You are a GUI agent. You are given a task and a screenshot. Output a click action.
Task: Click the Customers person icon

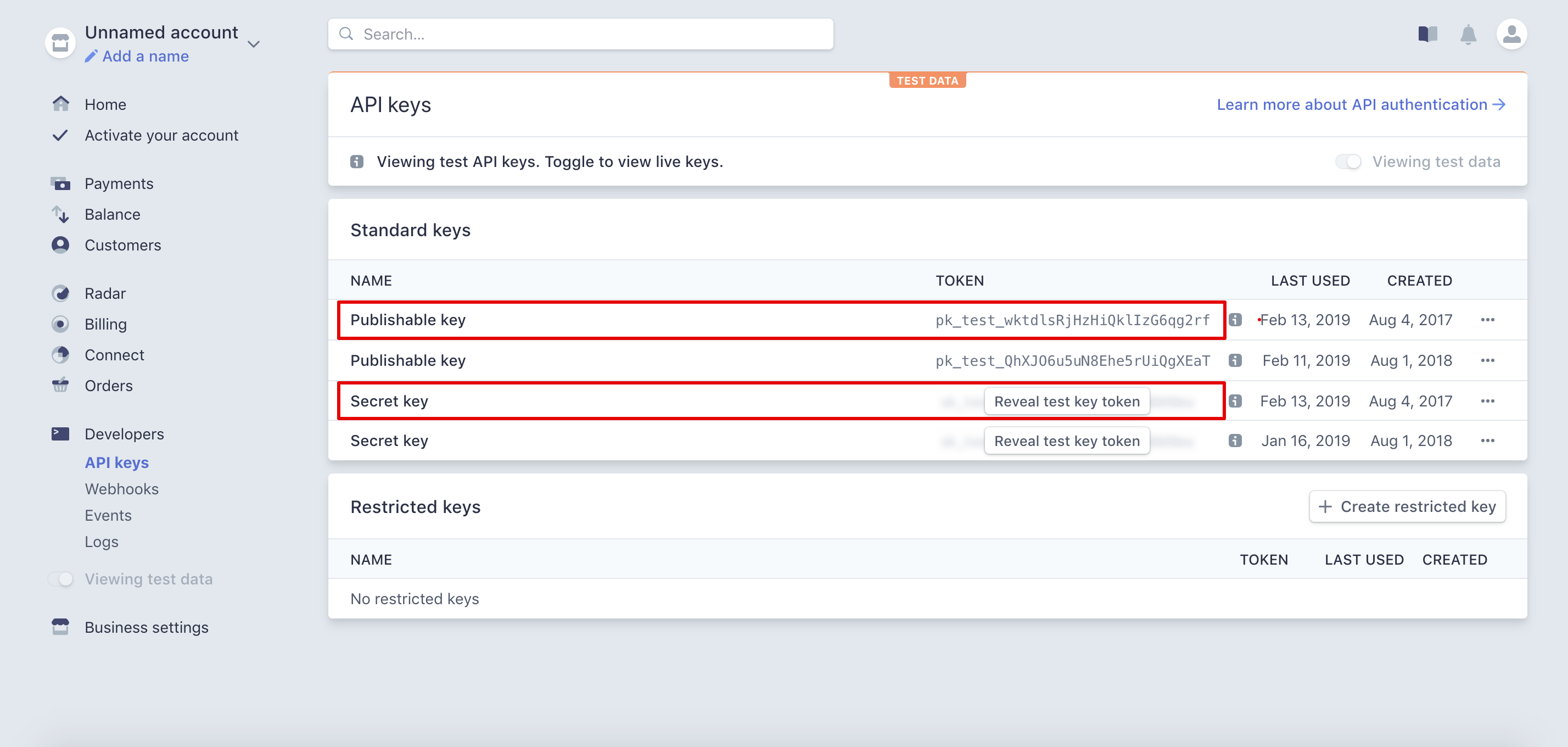pyautogui.click(x=60, y=245)
